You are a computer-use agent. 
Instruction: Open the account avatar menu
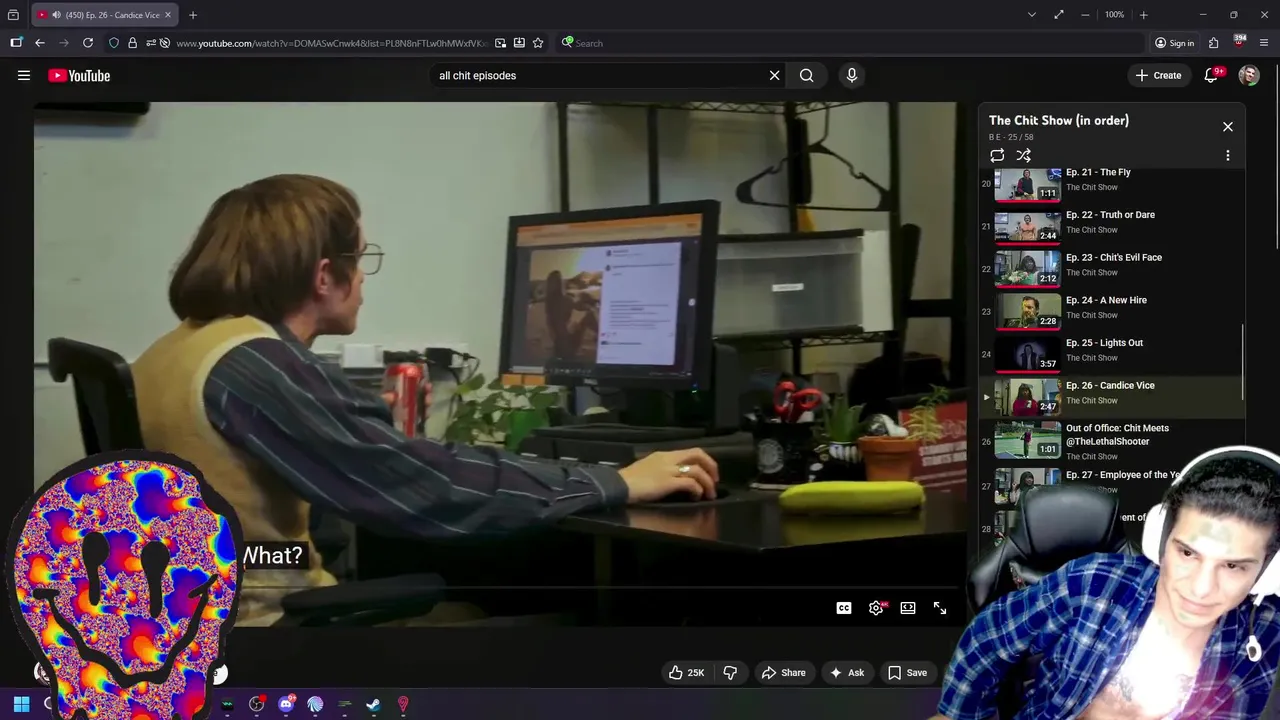1248,75
